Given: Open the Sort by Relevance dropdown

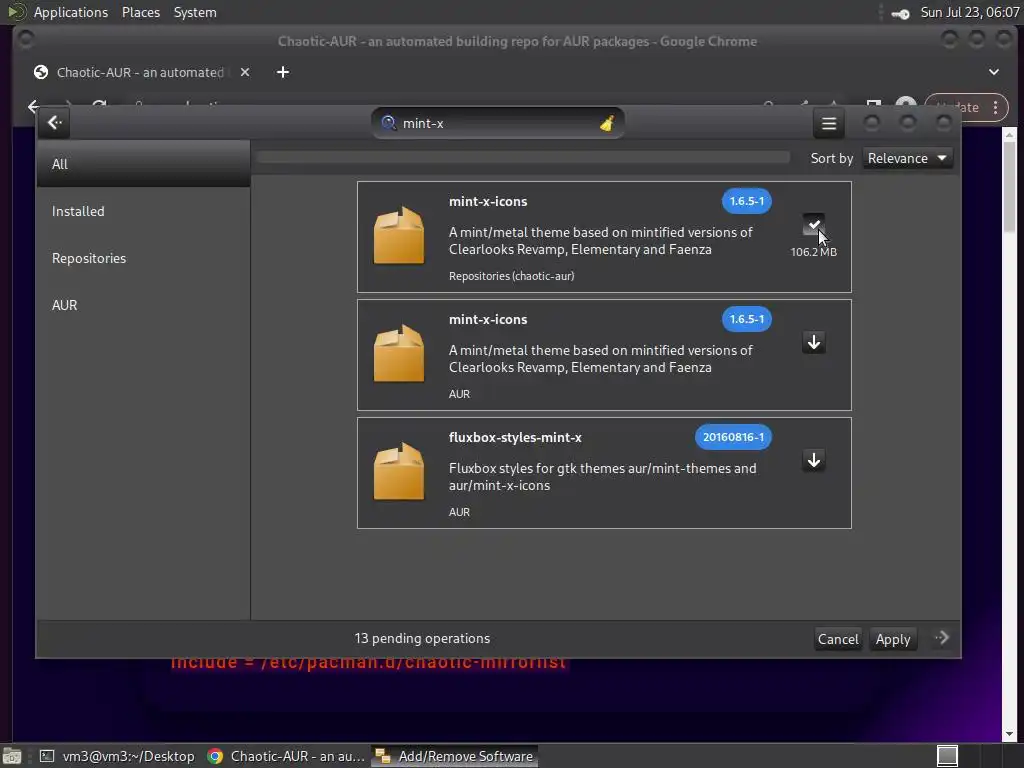Looking at the screenshot, I should point(907,158).
